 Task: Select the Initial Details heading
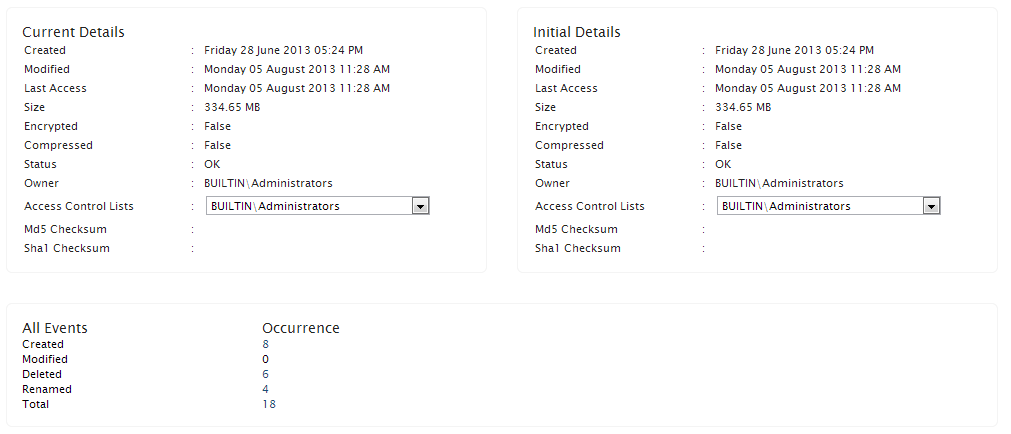tap(576, 32)
